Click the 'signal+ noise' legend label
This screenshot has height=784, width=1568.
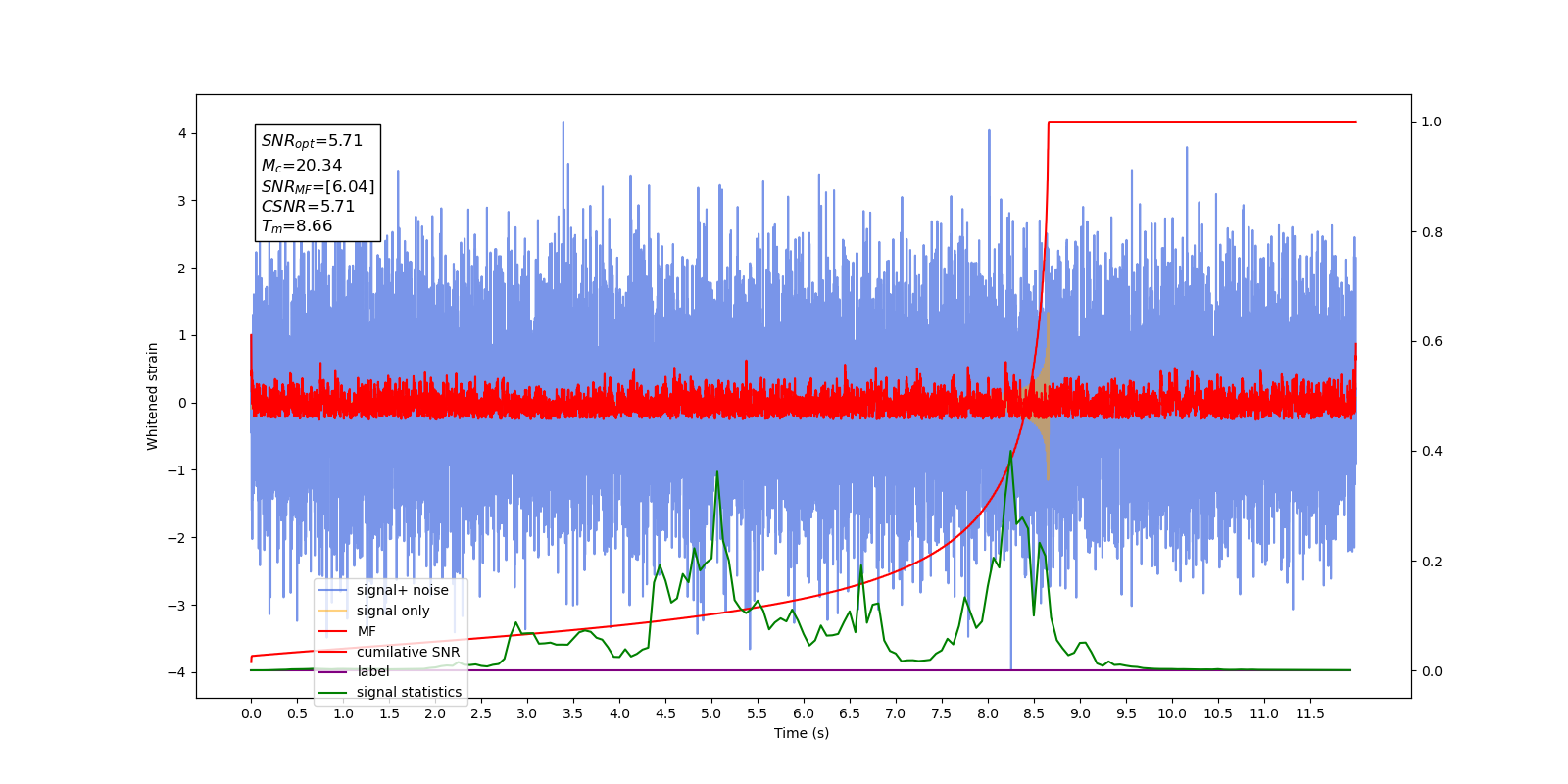(x=402, y=590)
